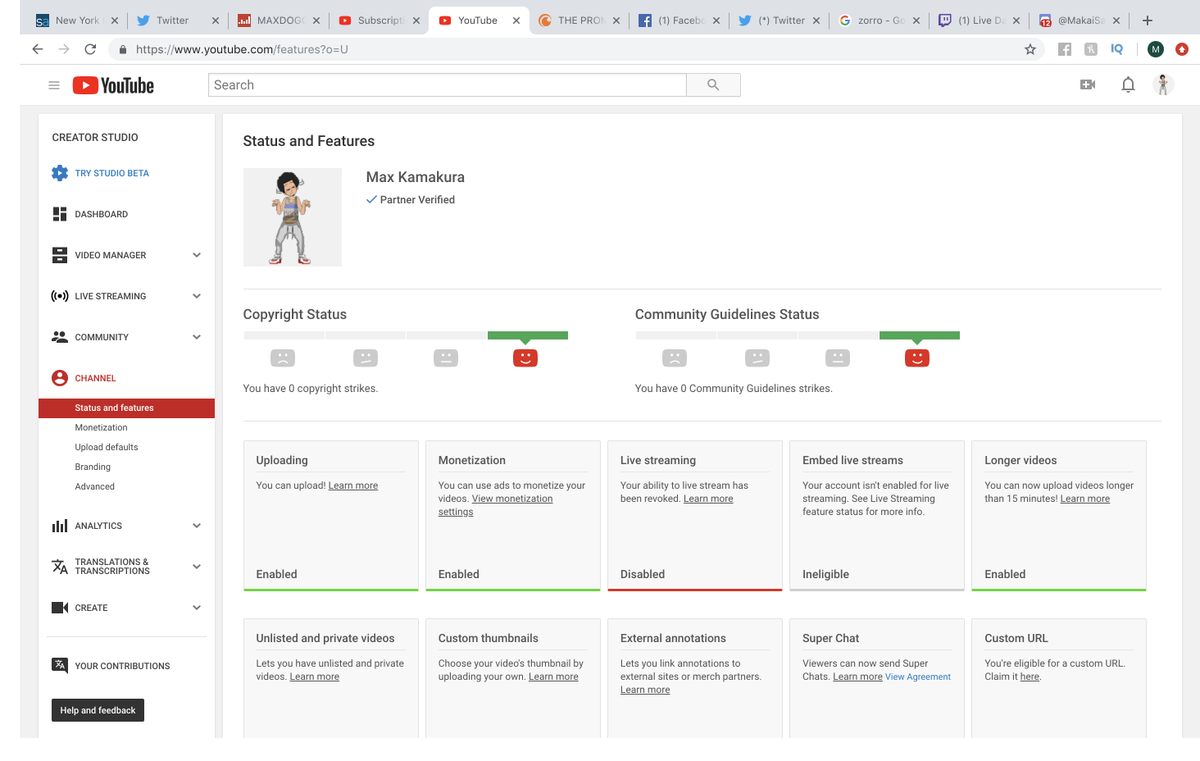Image resolution: width=1200 pixels, height=761 pixels.
Task: Open the create video camera icon
Action: [1088, 85]
